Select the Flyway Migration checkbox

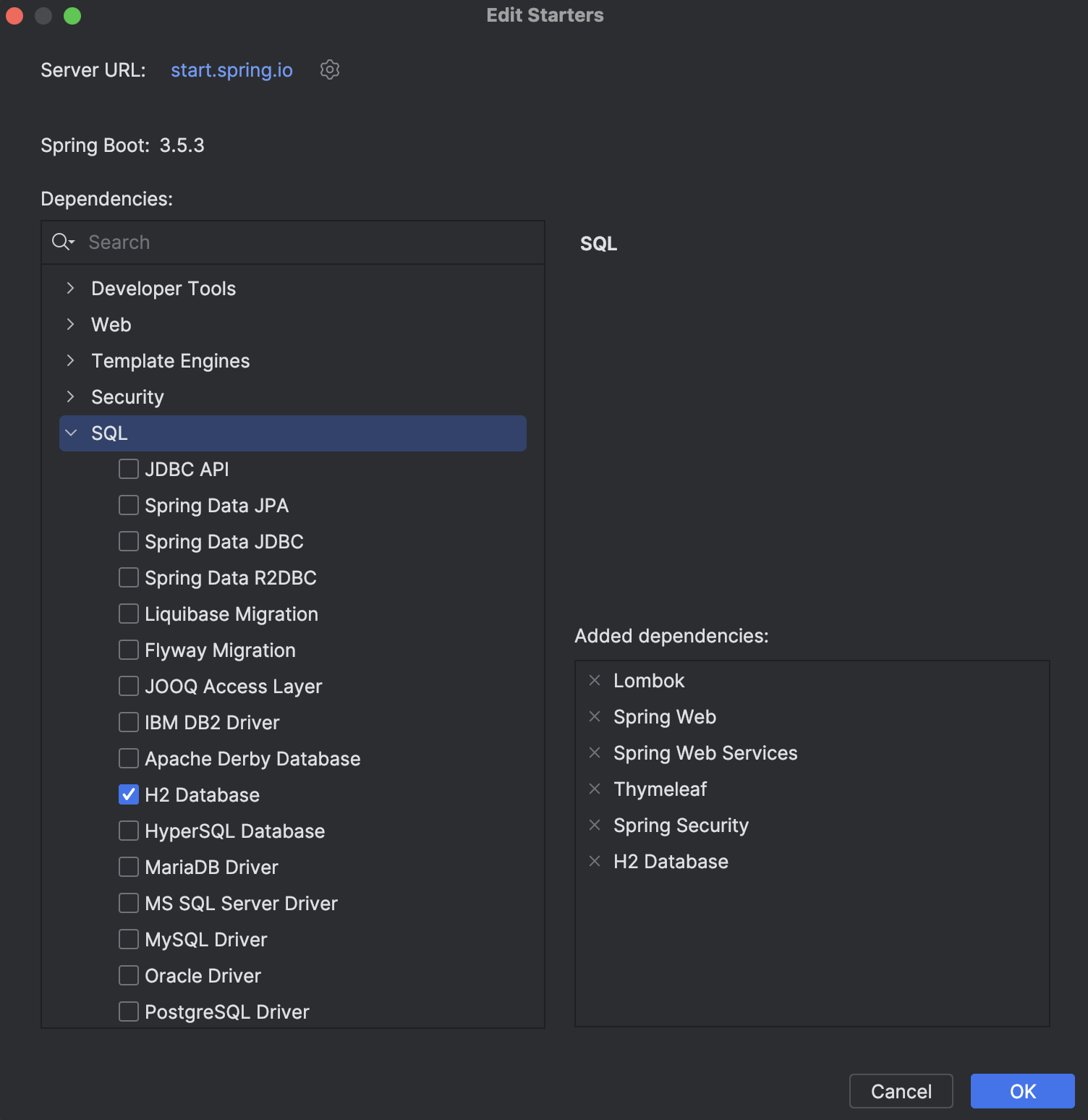pos(129,650)
